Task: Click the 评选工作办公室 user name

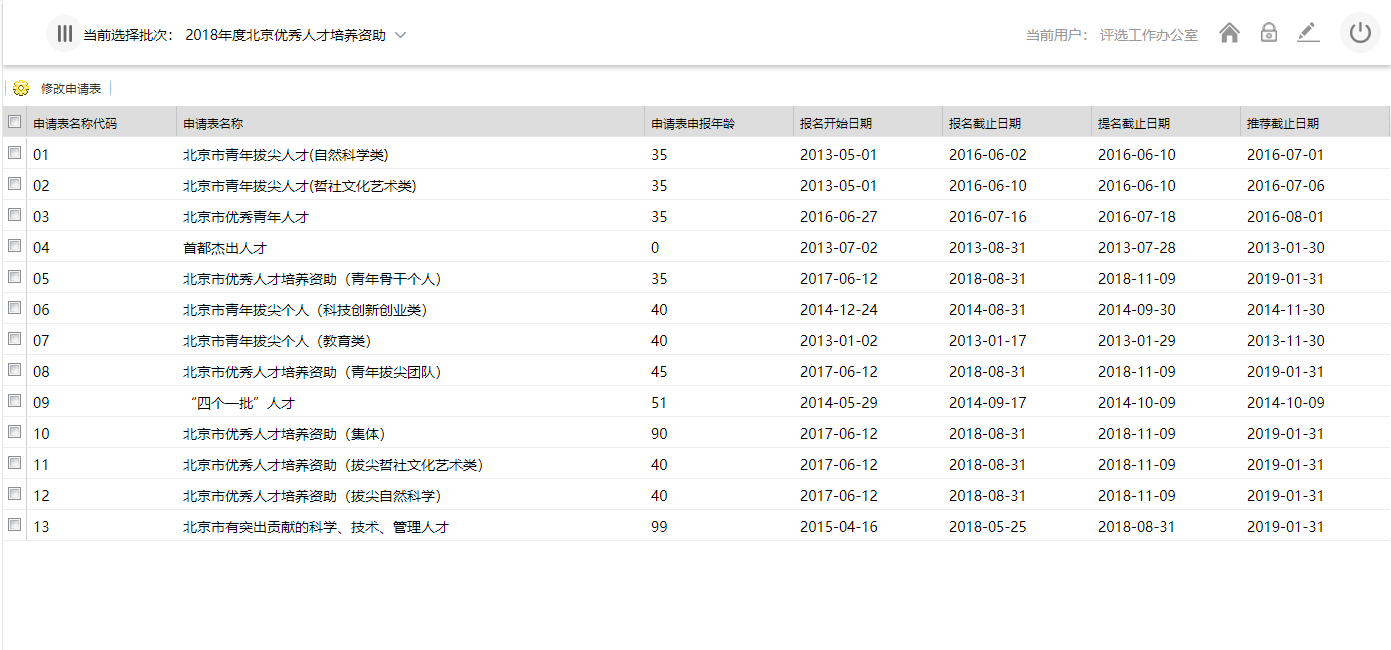Action: click(x=1148, y=35)
